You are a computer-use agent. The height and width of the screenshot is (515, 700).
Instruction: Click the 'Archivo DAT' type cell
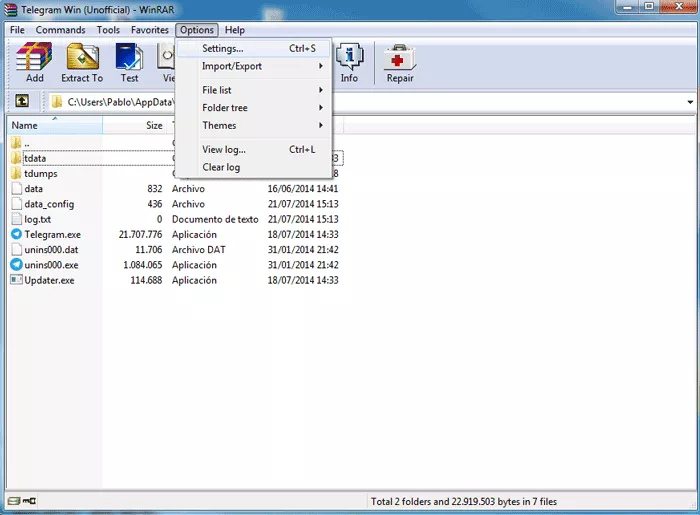click(x=199, y=249)
